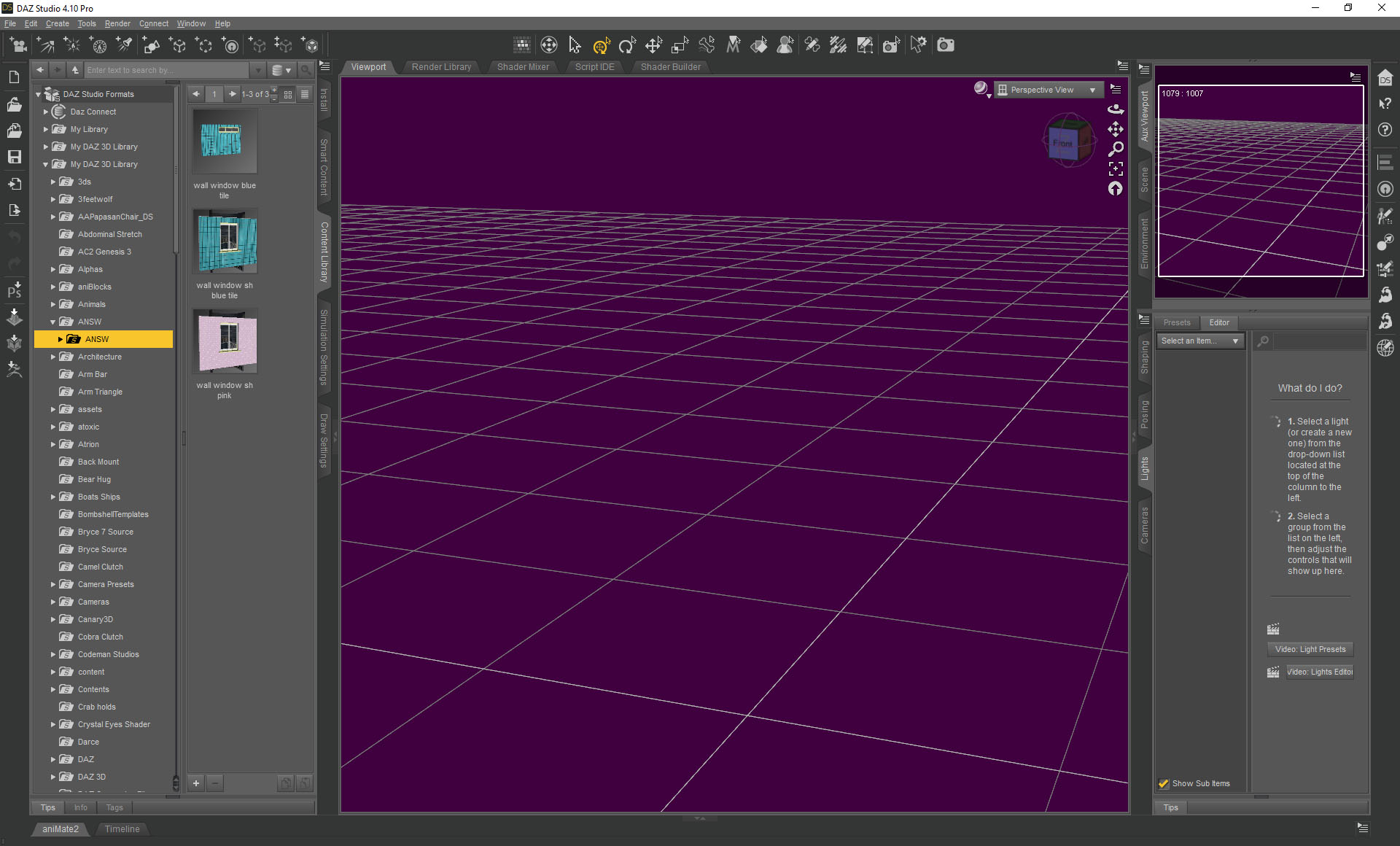Screen dimensions: 1400x846
Task: Select the Translate (move) tool
Action: pyautogui.click(x=653, y=46)
